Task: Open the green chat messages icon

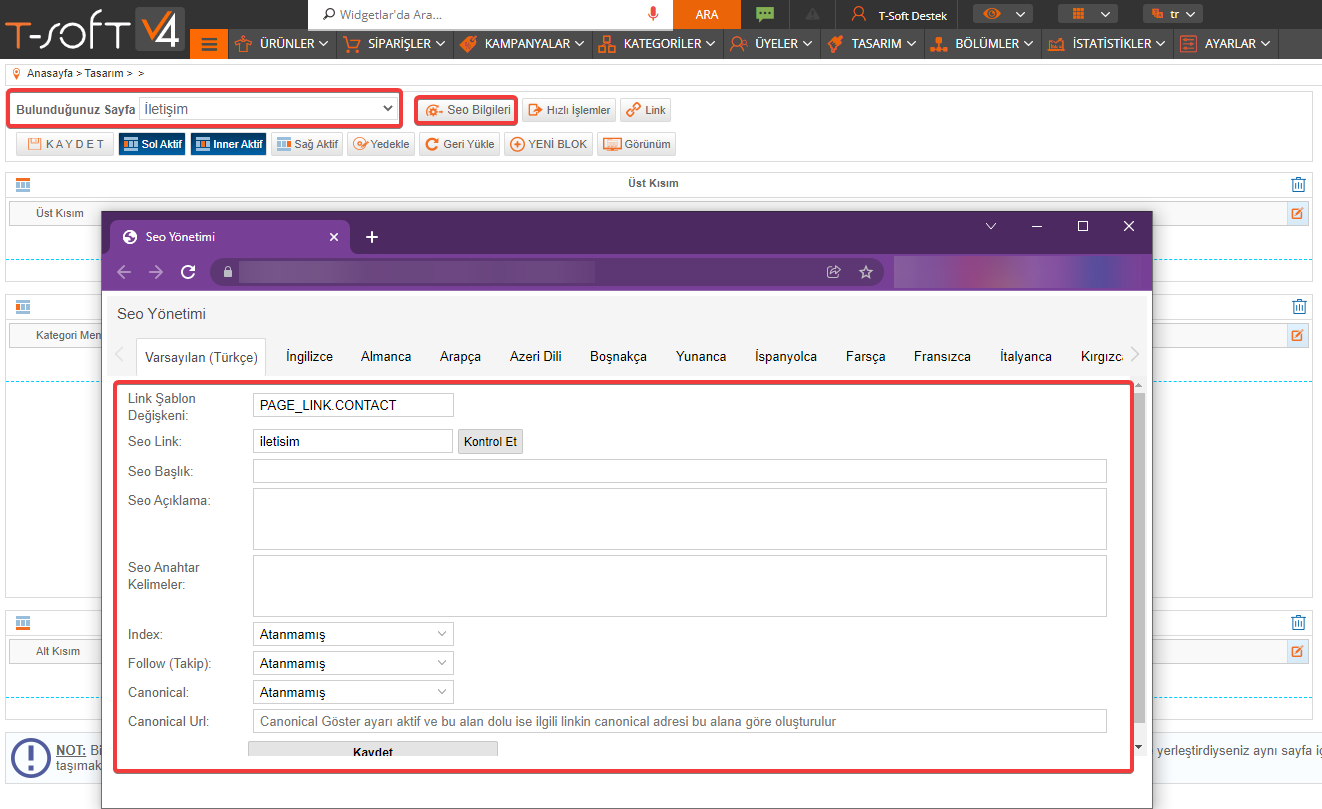Action: (765, 14)
